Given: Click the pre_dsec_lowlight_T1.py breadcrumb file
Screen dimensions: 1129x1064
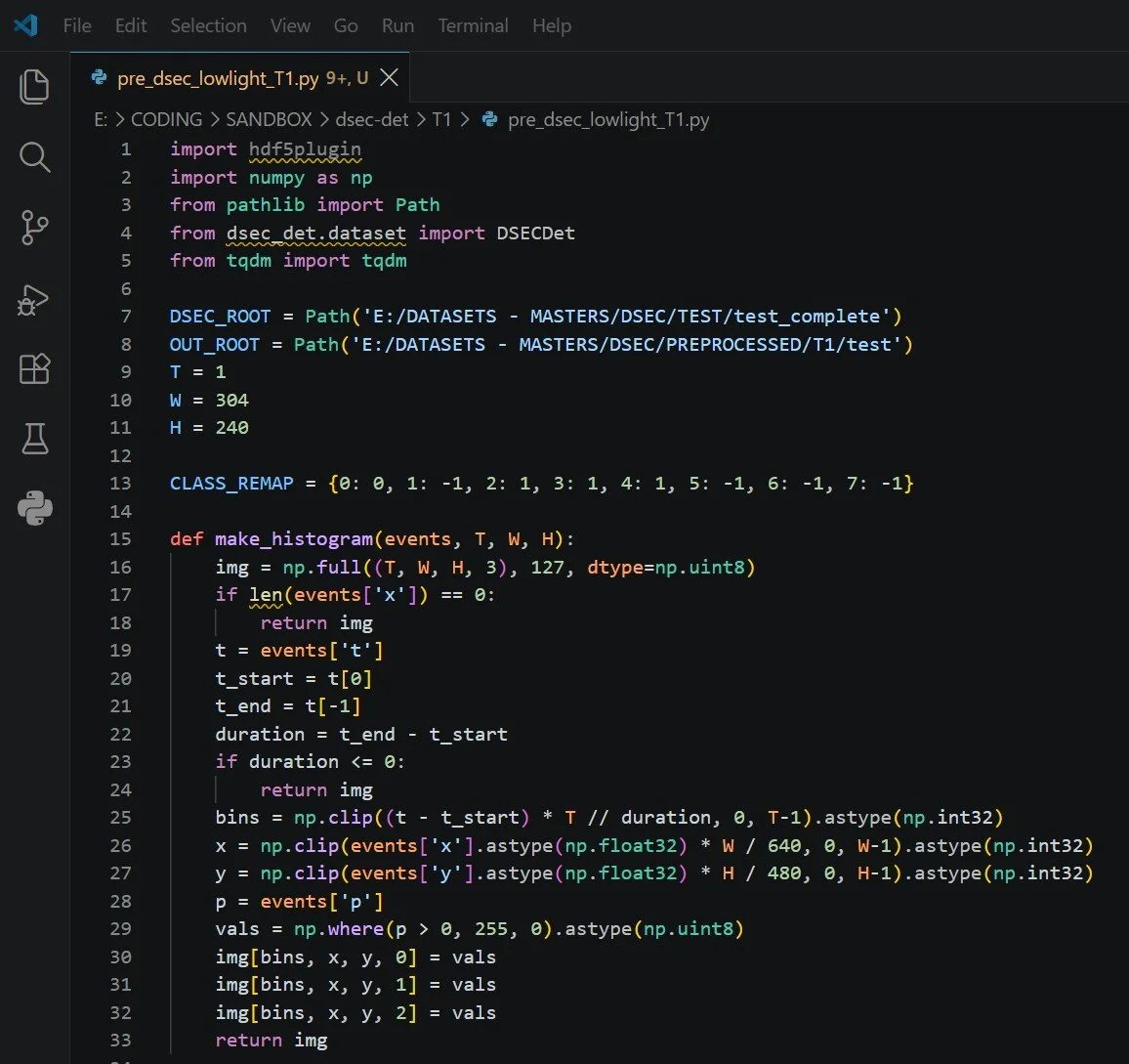Looking at the screenshot, I should pos(608,119).
